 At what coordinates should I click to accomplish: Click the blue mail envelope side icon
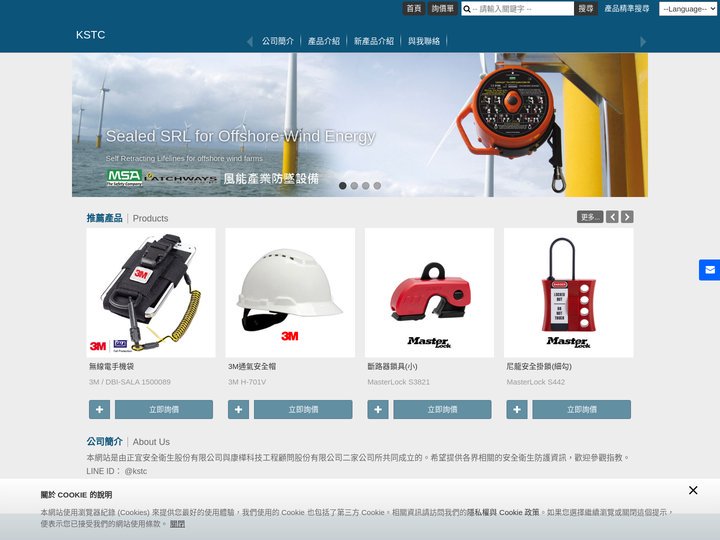709,270
